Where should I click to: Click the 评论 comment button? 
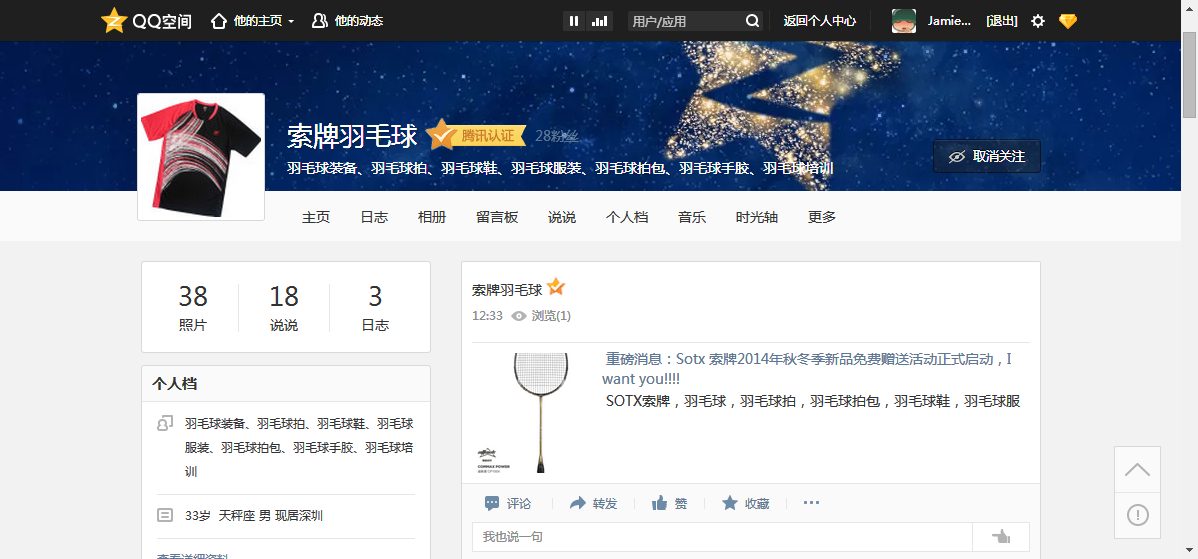(508, 503)
